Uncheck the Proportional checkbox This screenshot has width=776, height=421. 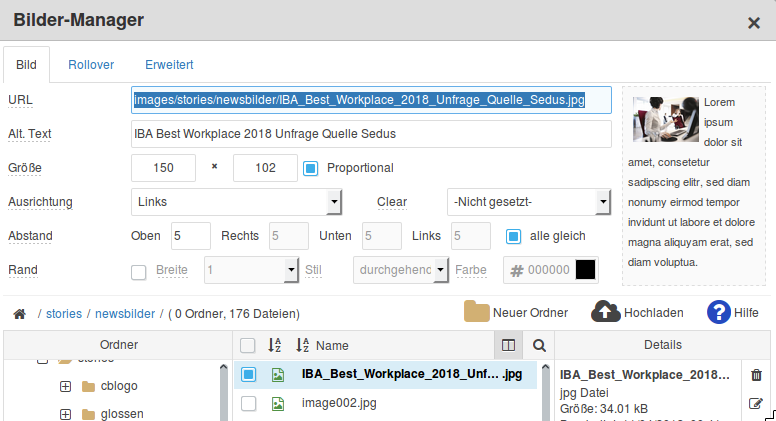[310, 168]
